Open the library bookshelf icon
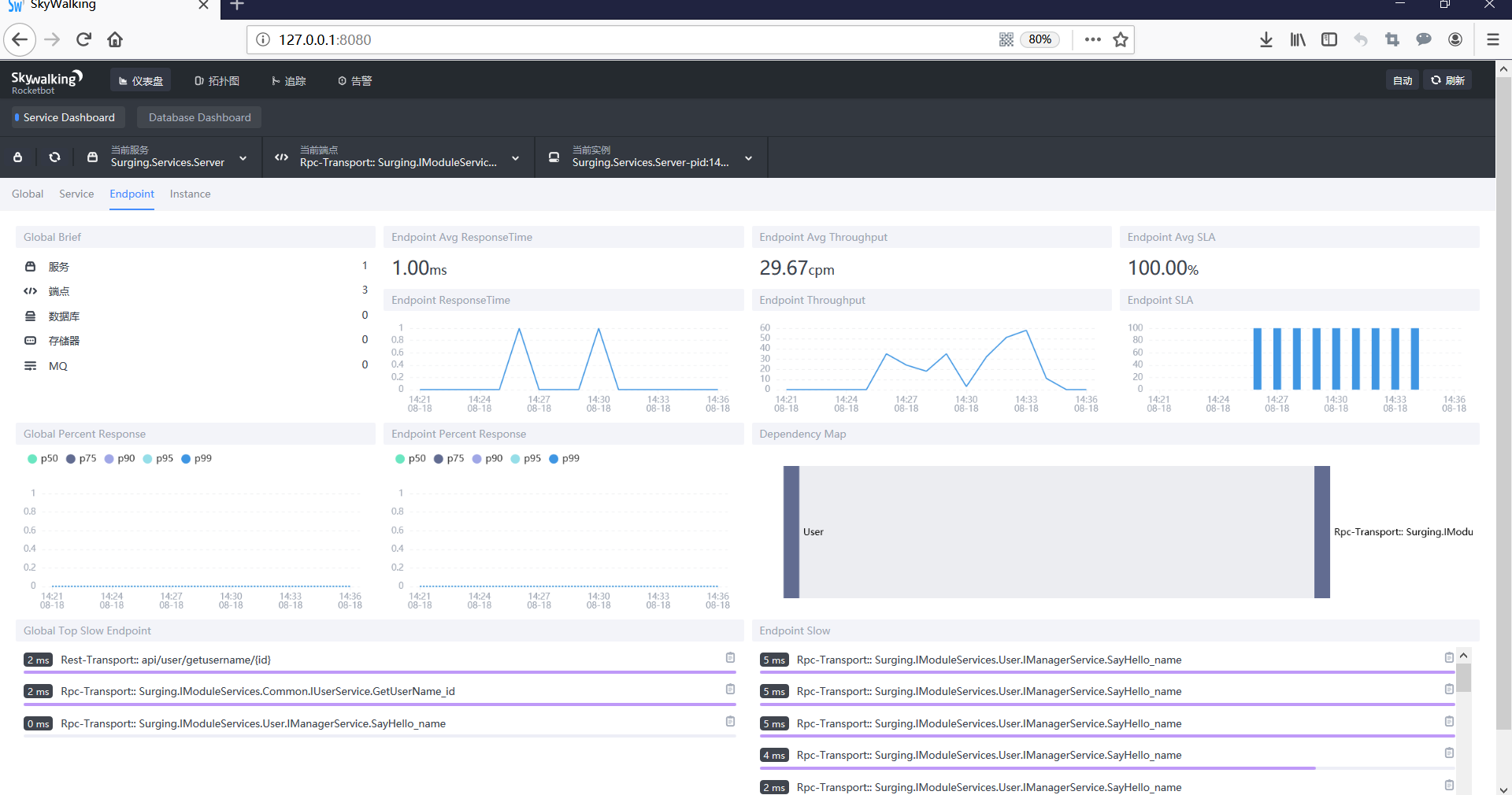Image resolution: width=1512 pixels, height=795 pixels. pyautogui.click(x=1297, y=39)
